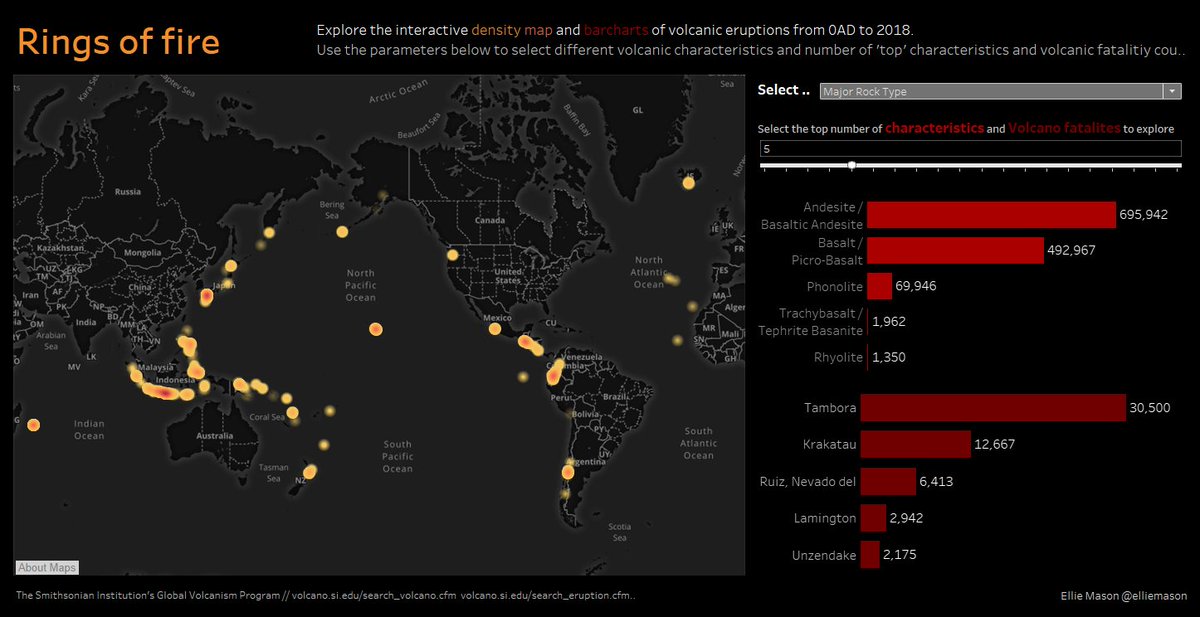Click the hotspot in the Indian Ocean
The image size is (1200, 617).
(x=33, y=425)
